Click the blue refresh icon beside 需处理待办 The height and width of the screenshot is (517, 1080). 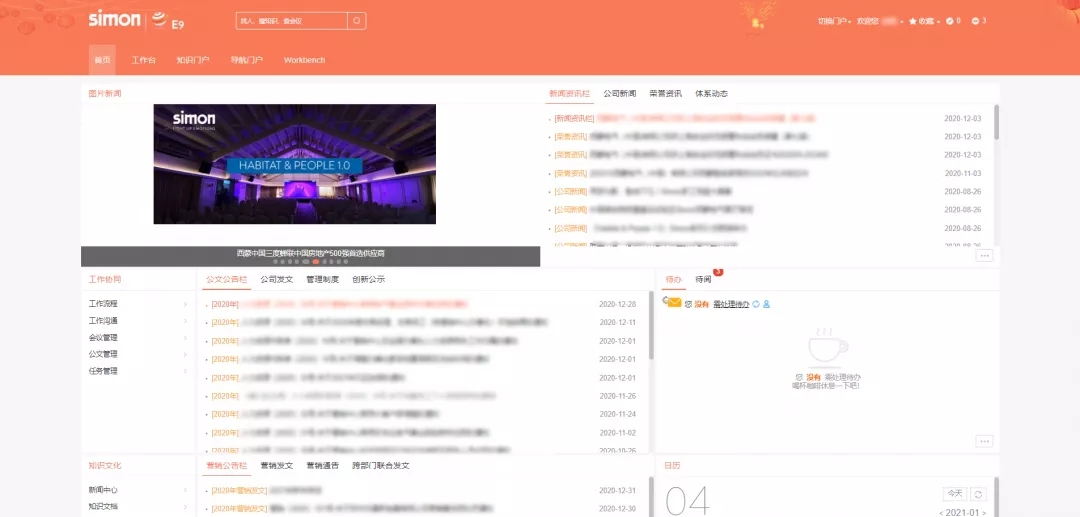tap(756, 304)
